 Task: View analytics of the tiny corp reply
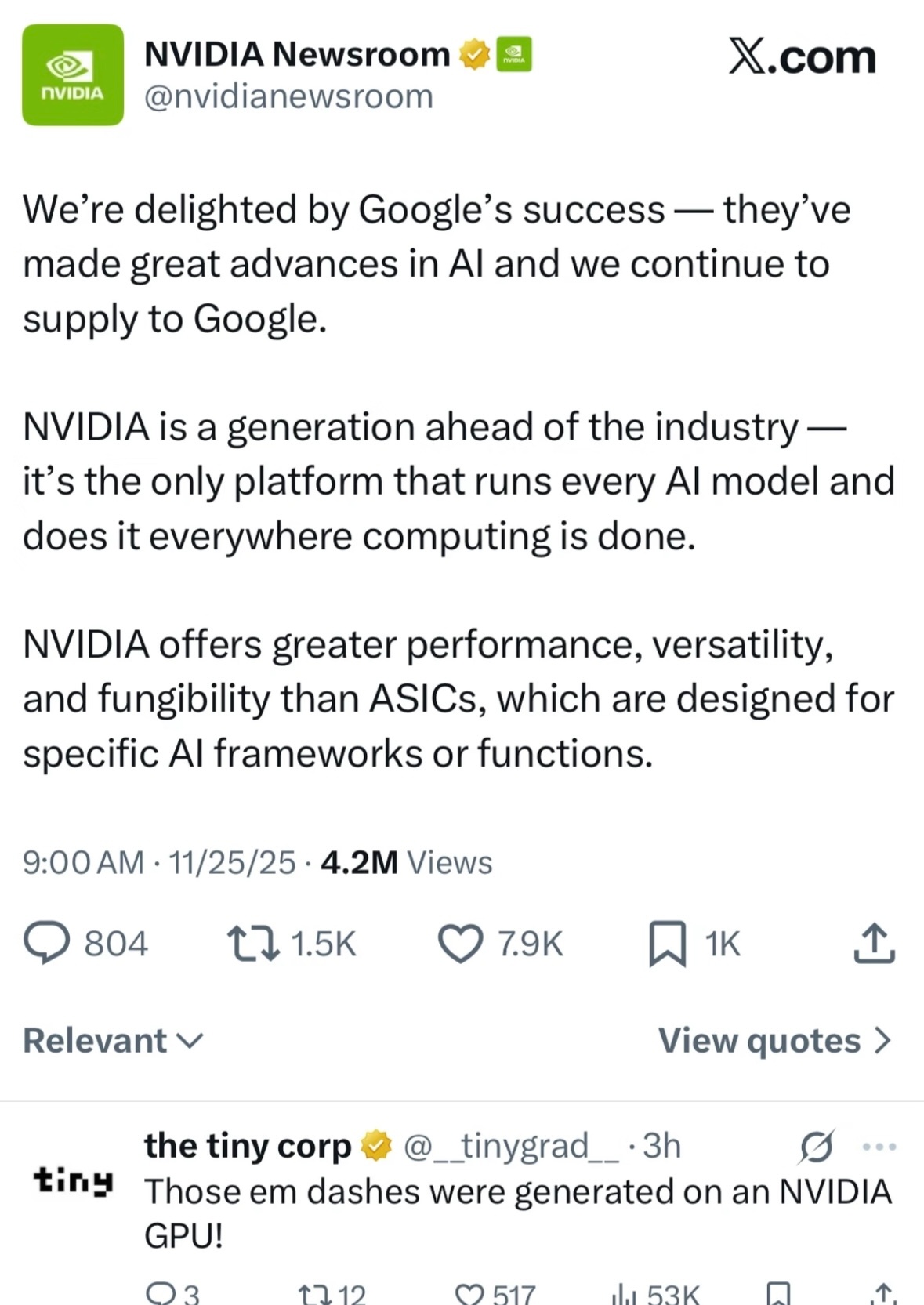625,1293
